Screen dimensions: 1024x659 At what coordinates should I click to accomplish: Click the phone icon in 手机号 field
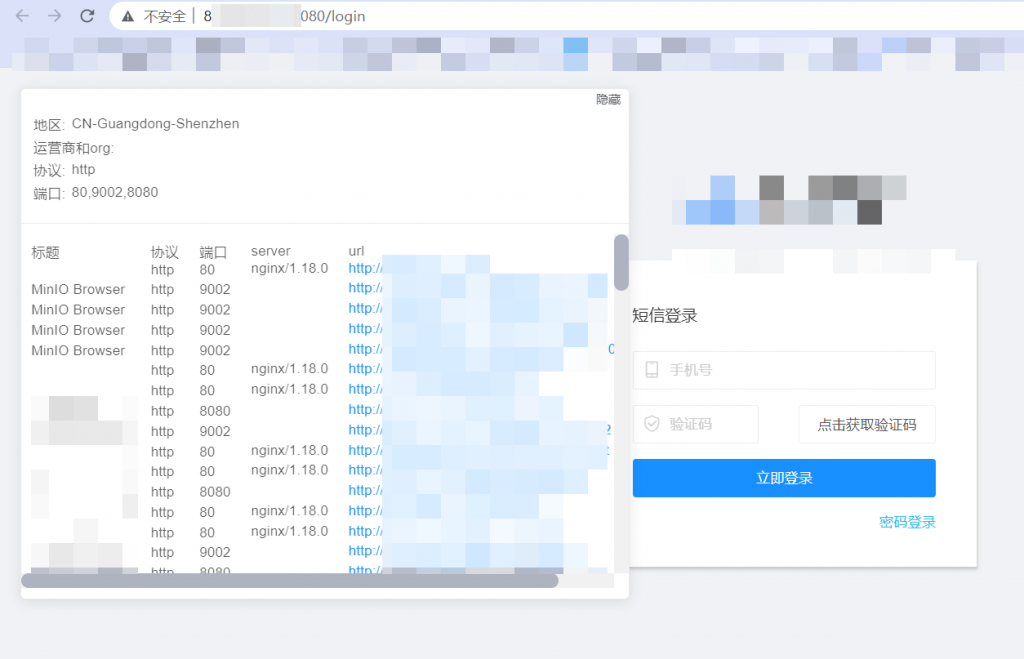[652, 370]
